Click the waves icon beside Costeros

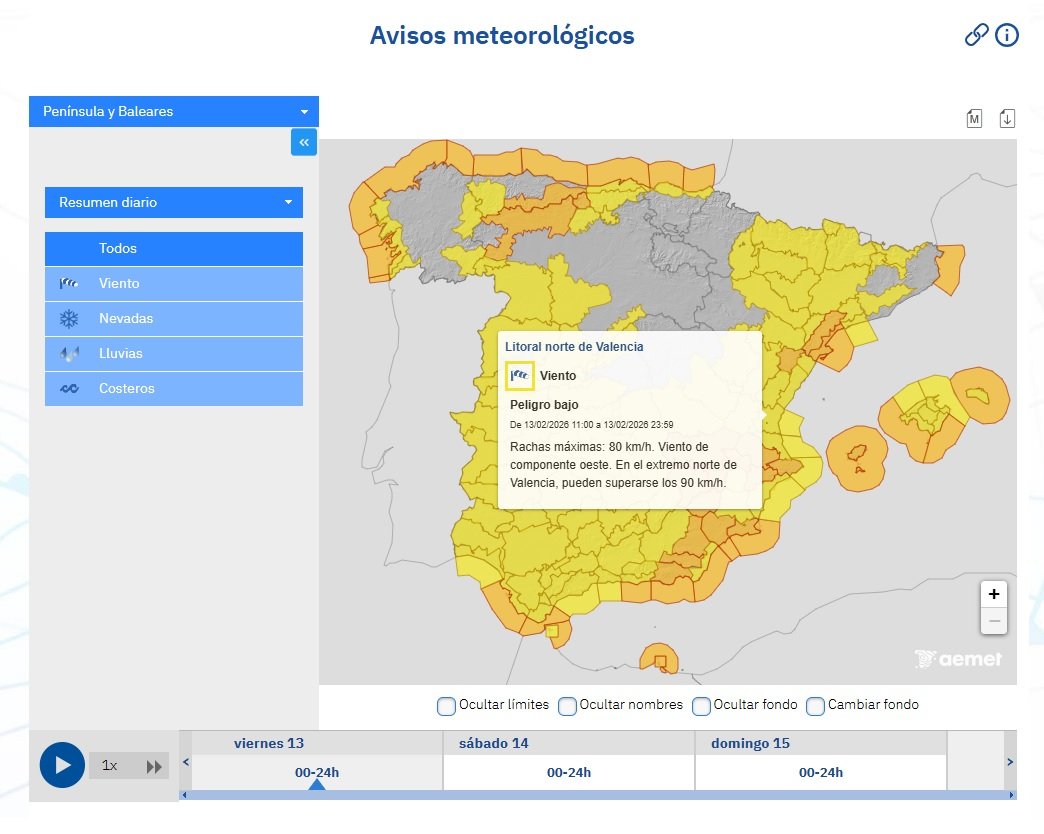coord(69,389)
